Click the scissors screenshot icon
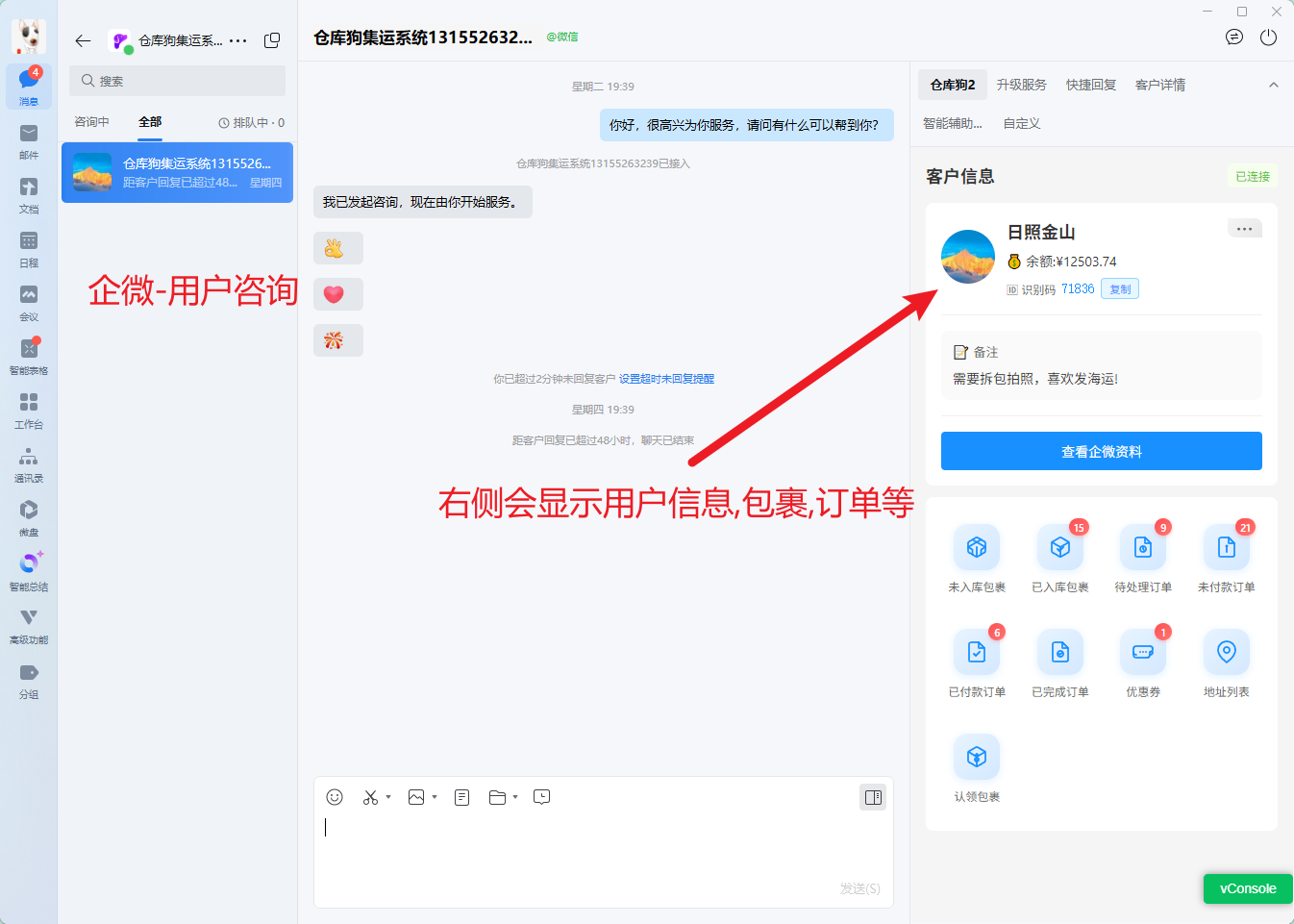 pos(370,797)
